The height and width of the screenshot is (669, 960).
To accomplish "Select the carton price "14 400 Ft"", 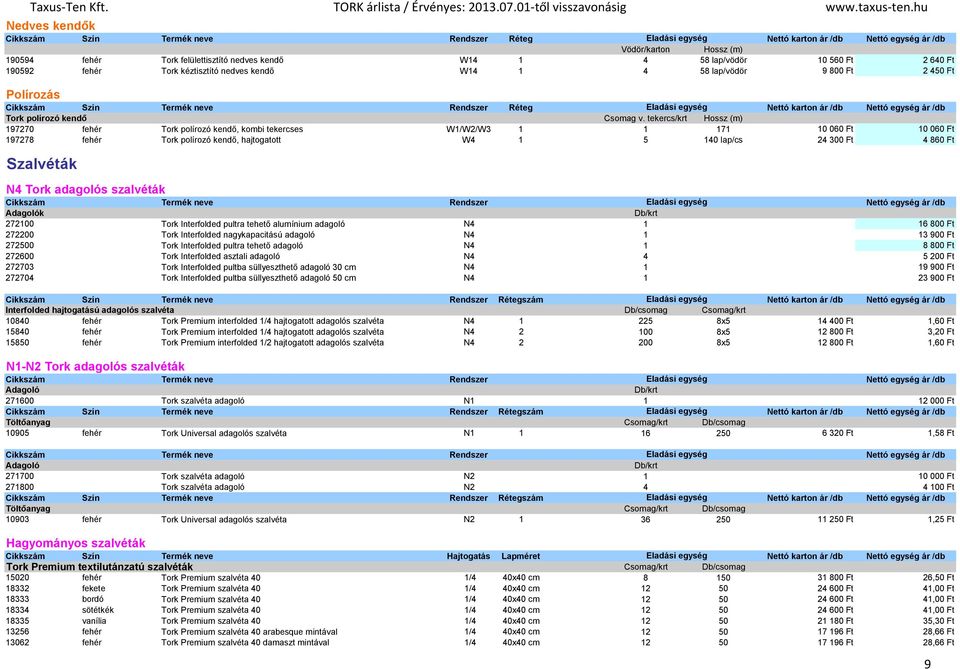I will point(835,321).
